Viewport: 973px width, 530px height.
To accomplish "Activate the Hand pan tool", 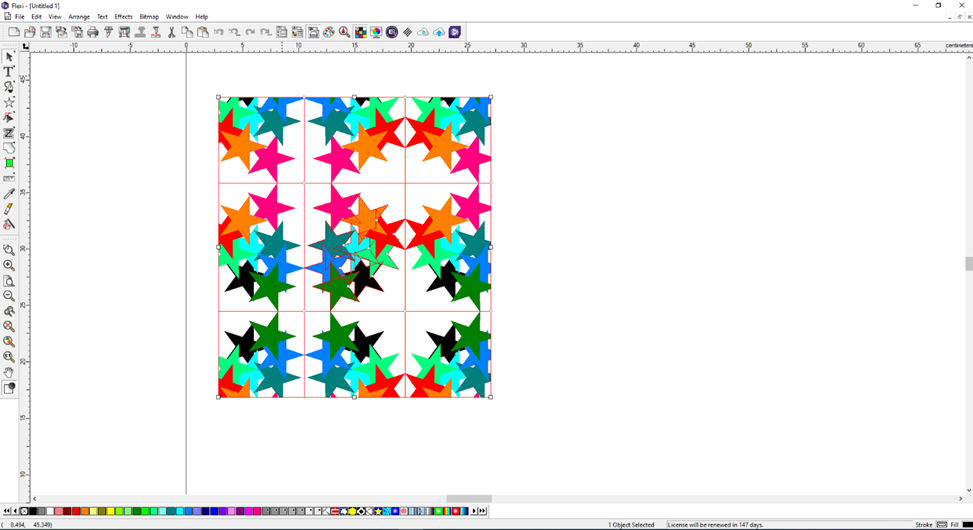I will (x=9, y=372).
